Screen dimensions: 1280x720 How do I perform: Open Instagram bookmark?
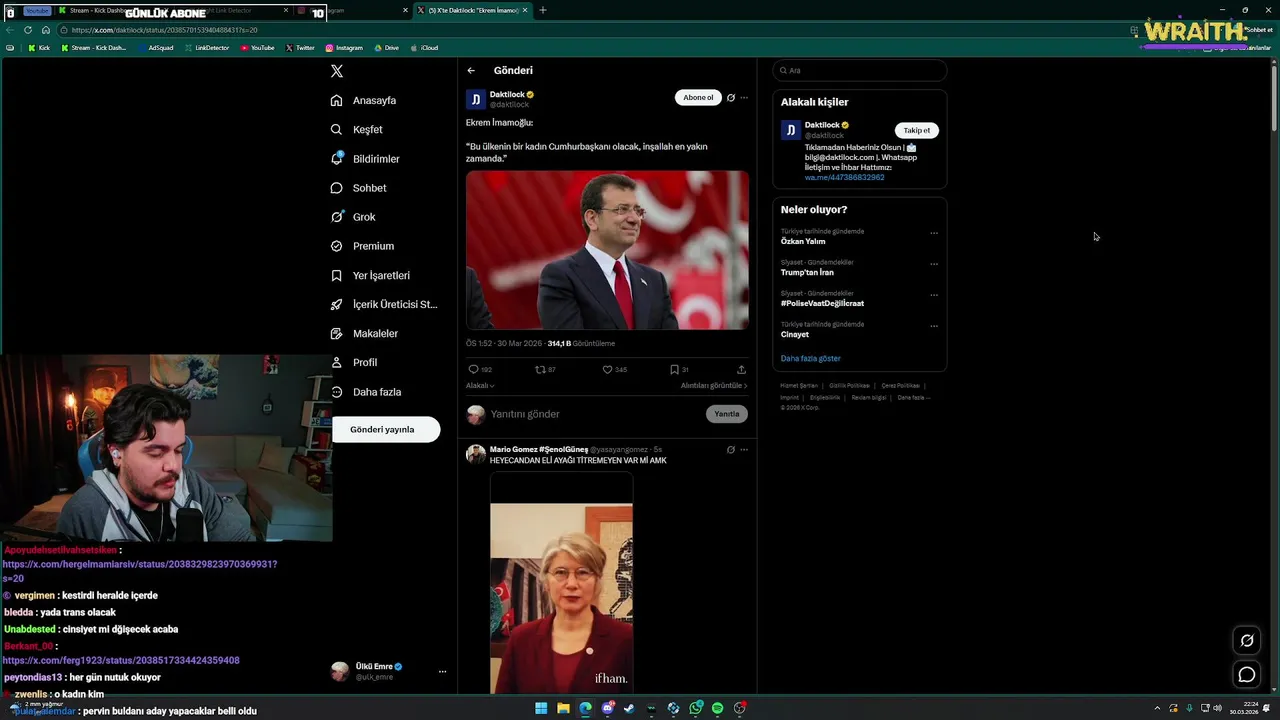click(x=344, y=47)
